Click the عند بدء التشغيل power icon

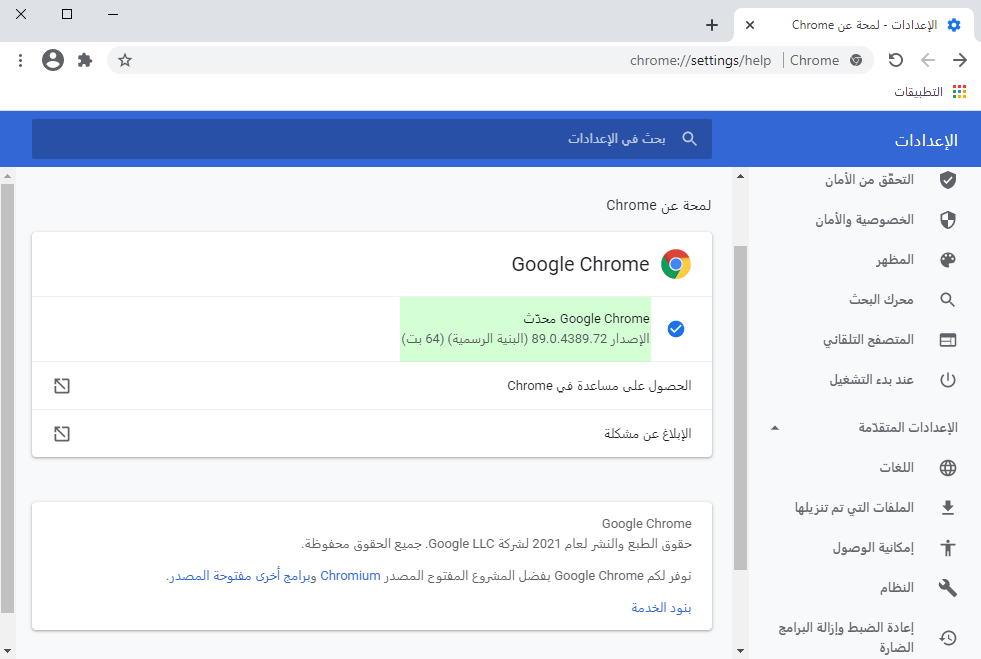[948, 380]
